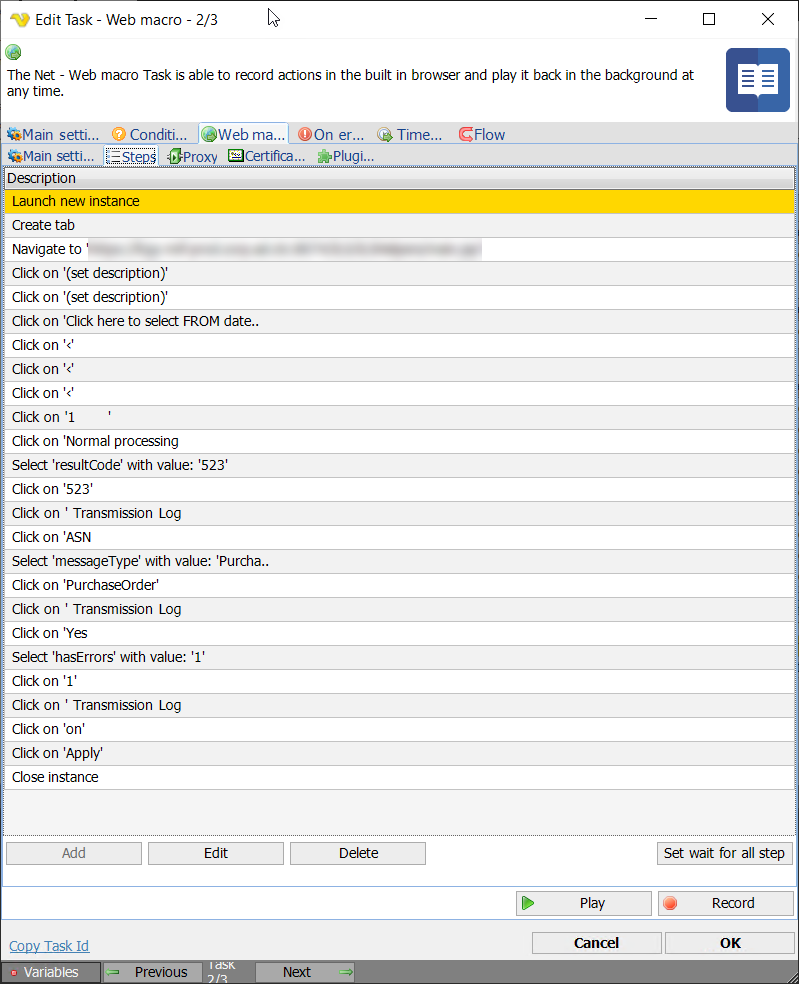
Task: Go to the Next task
Action: (306, 972)
